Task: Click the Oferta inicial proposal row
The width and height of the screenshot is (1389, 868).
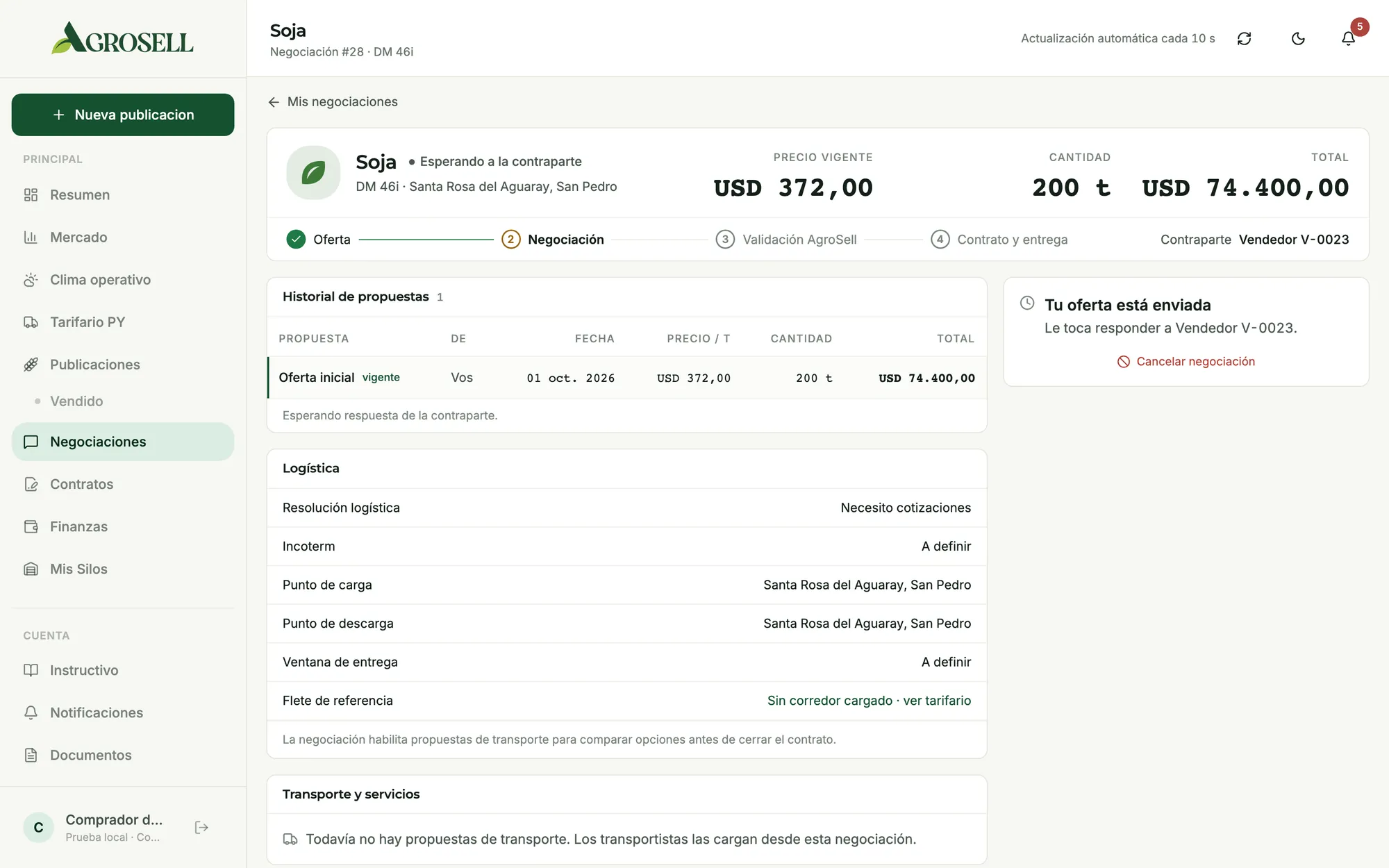Action: pyautogui.click(x=627, y=378)
